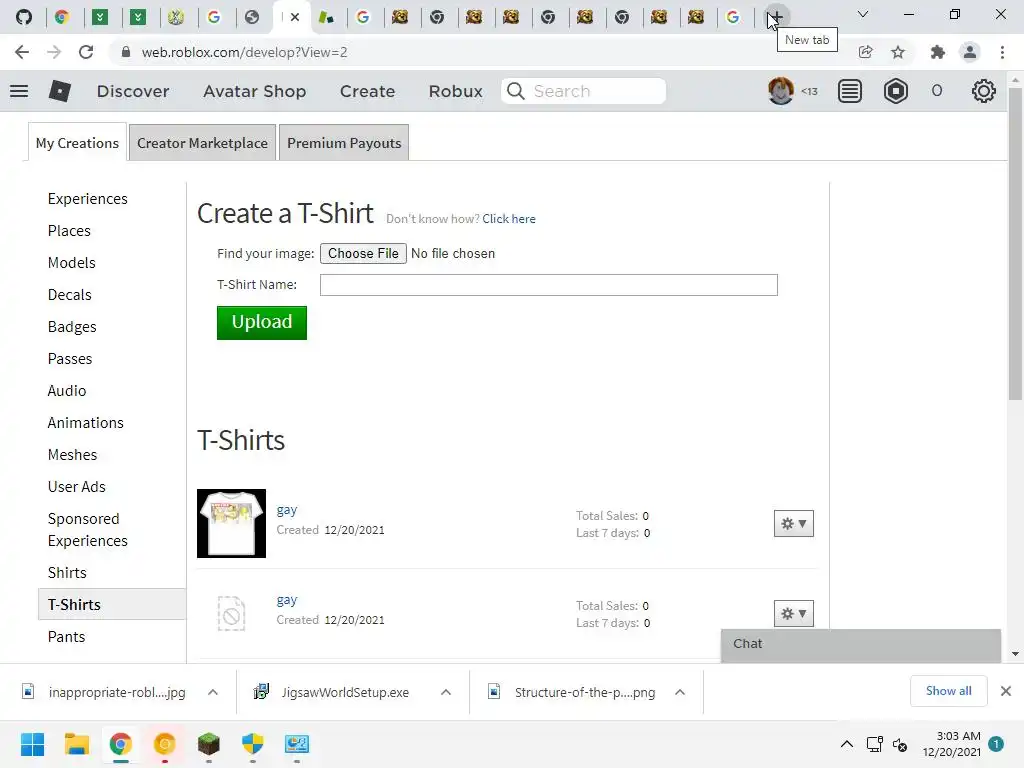Image resolution: width=1024 pixels, height=768 pixels.
Task: Expand options for JigsawWorldSetup.exe download
Action: 446,692
